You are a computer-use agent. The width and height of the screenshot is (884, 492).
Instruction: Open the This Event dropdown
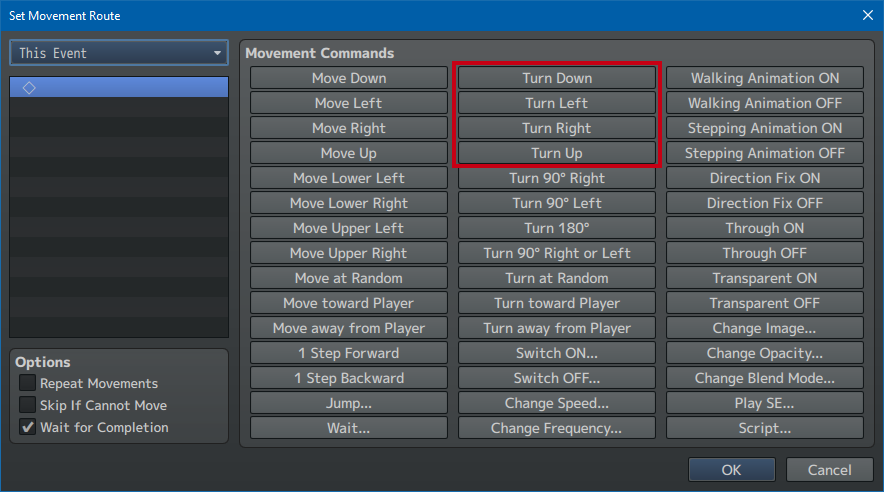tap(119, 53)
